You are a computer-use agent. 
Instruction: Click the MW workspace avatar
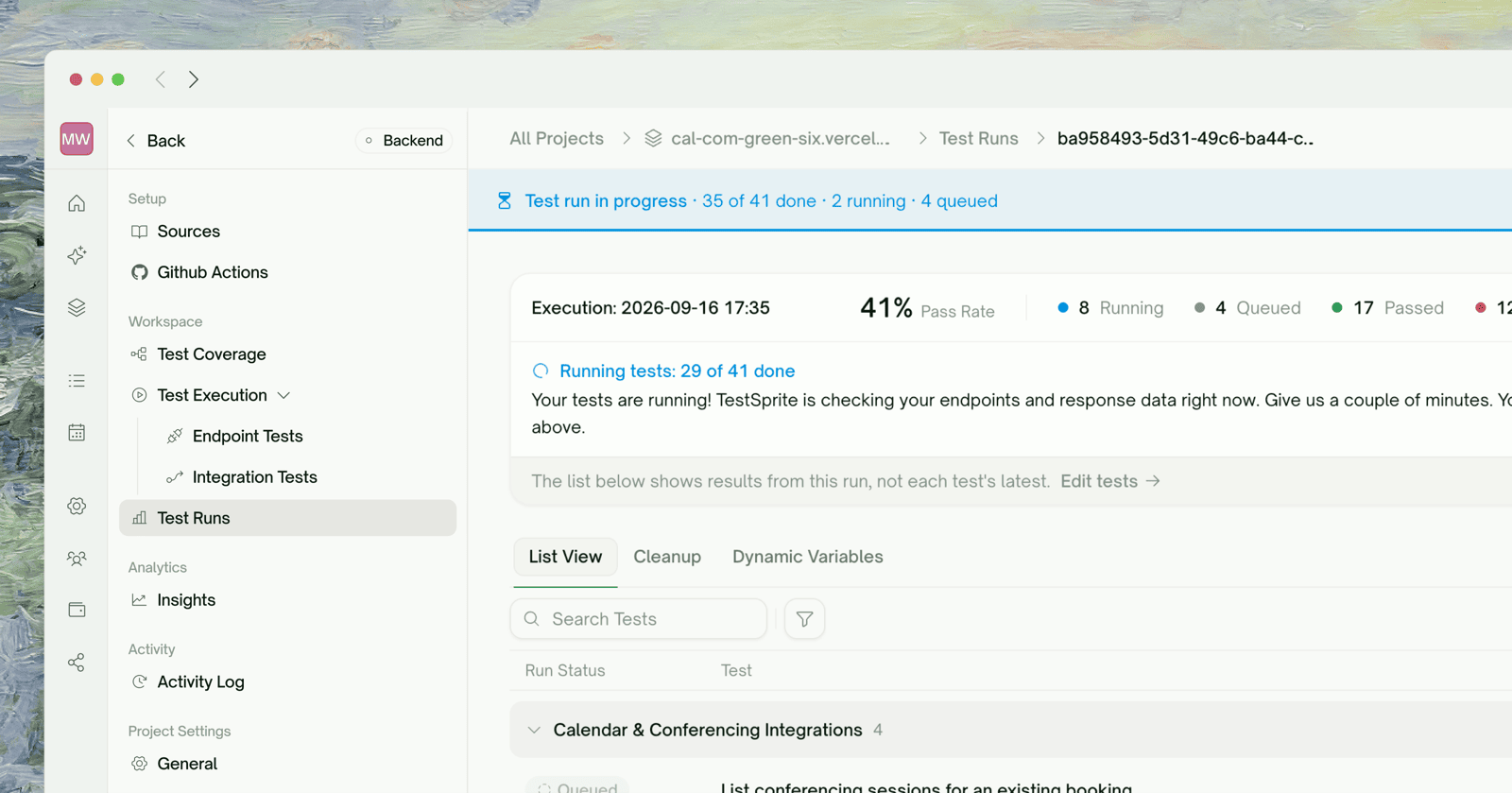click(x=77, y=139)
